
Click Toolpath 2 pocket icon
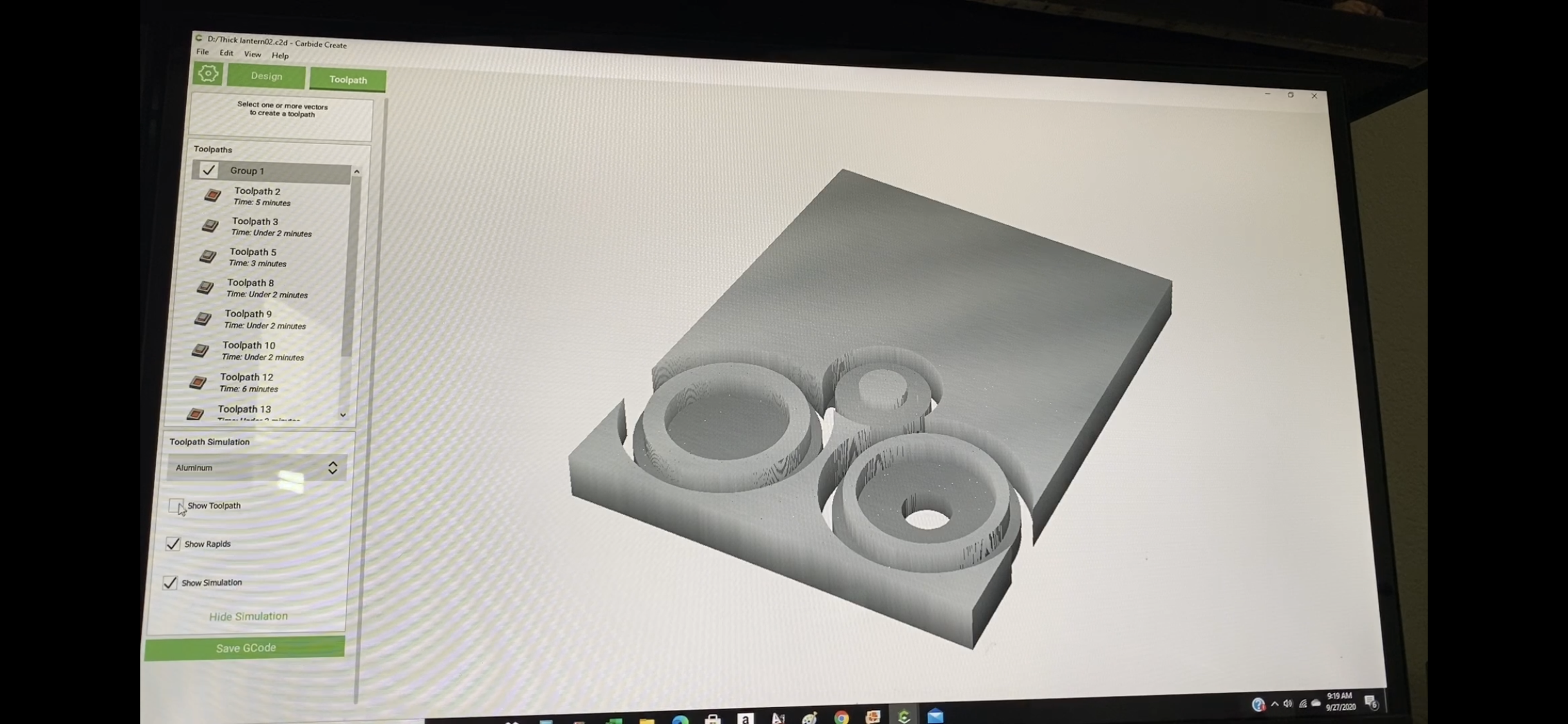pos(212,195)
